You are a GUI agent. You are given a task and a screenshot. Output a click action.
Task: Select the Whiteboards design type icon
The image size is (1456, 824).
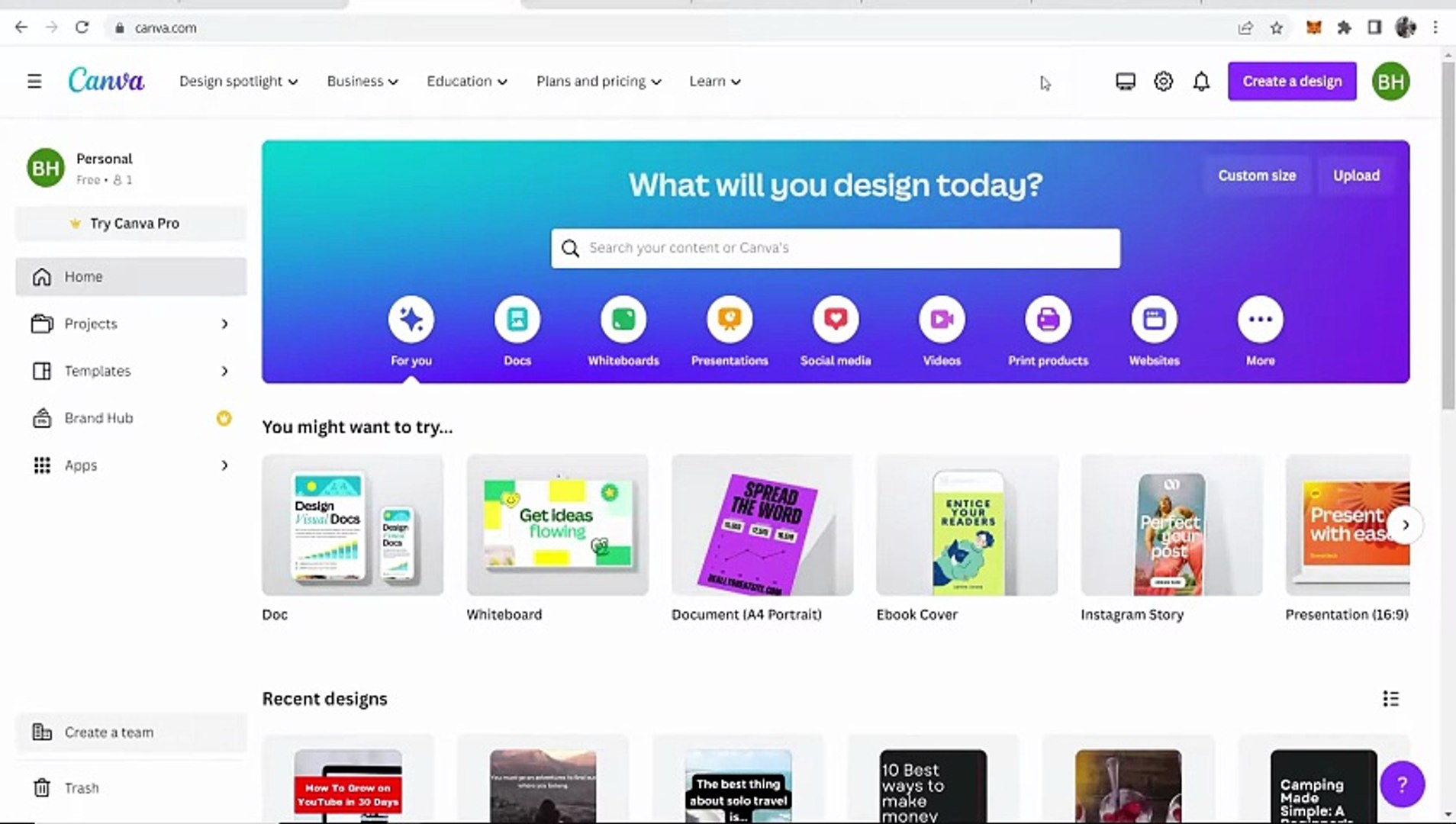coord(623,319)
